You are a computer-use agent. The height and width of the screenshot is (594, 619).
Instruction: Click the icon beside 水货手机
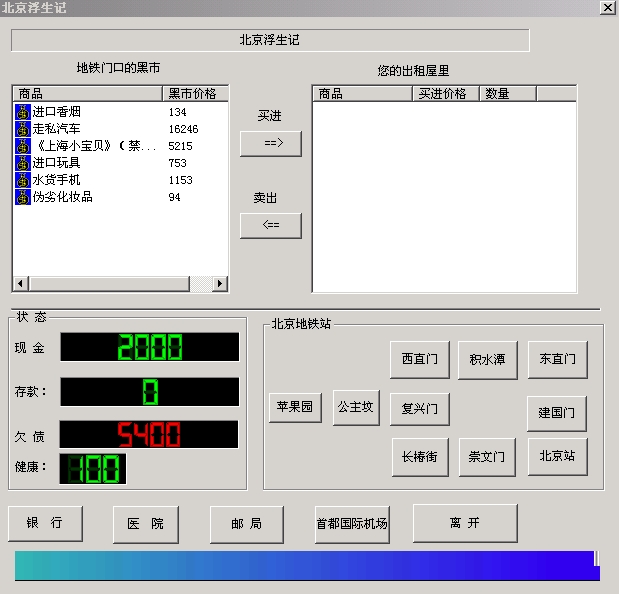(23, 180)
